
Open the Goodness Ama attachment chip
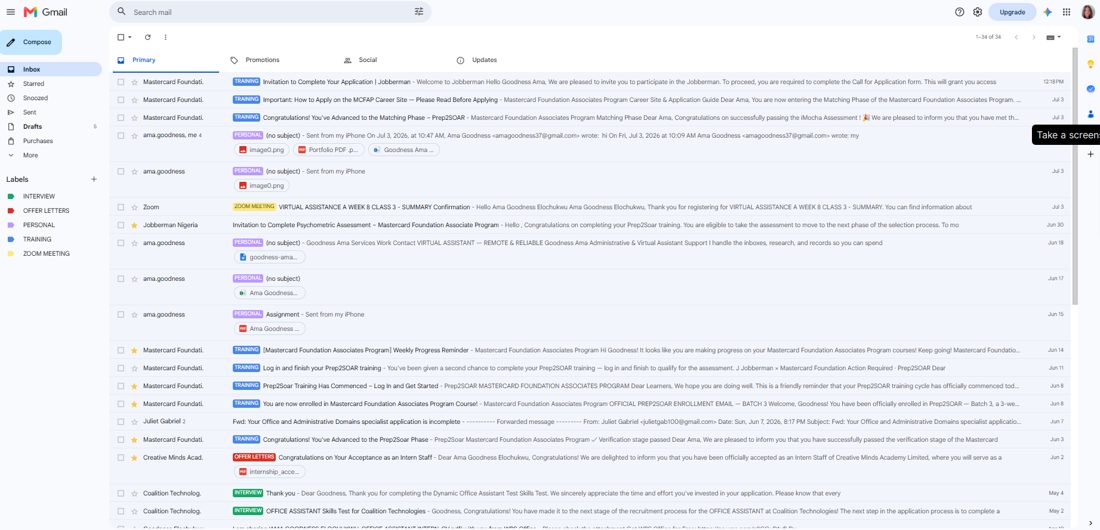pos(404,150)
